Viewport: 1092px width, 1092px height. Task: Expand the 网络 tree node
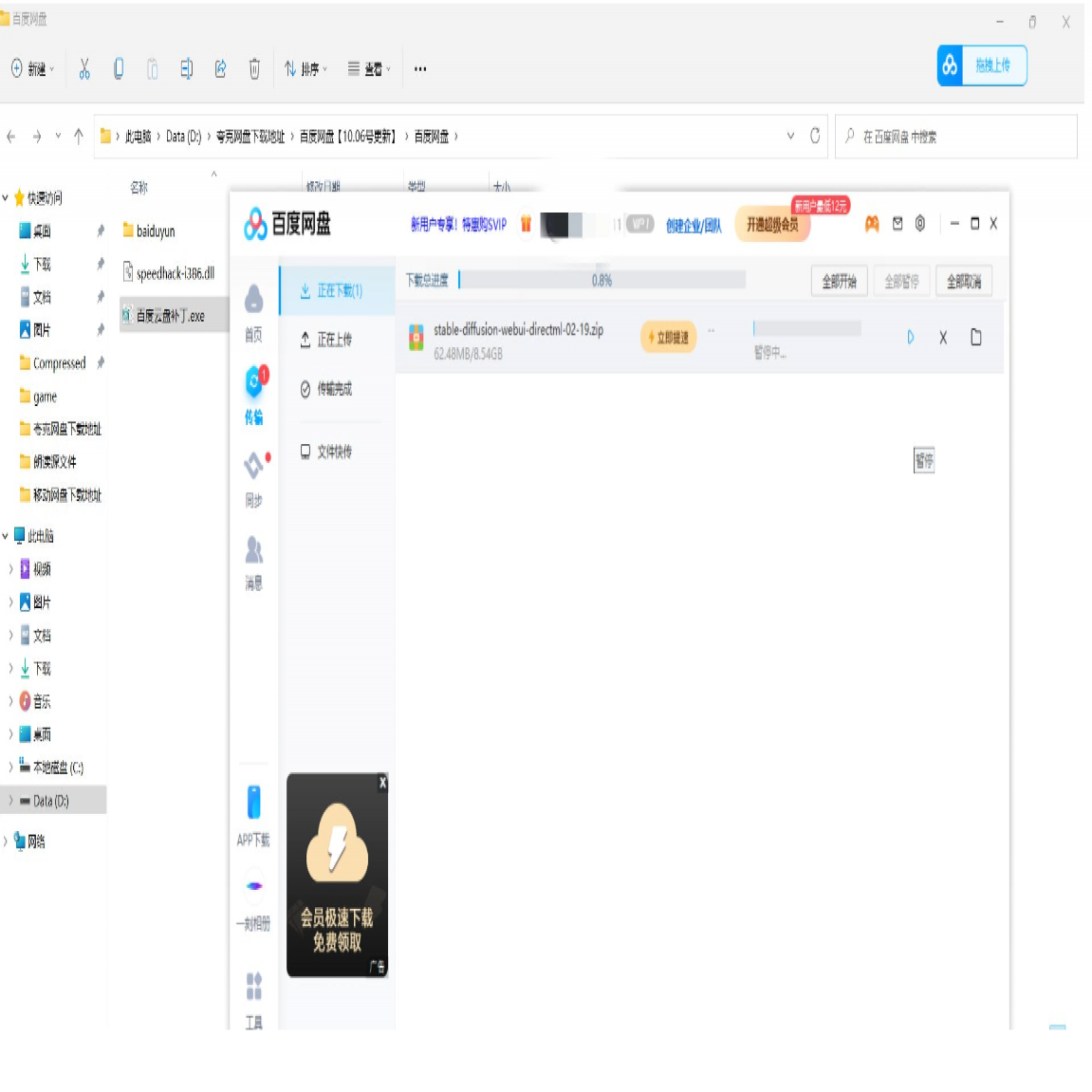5,841
